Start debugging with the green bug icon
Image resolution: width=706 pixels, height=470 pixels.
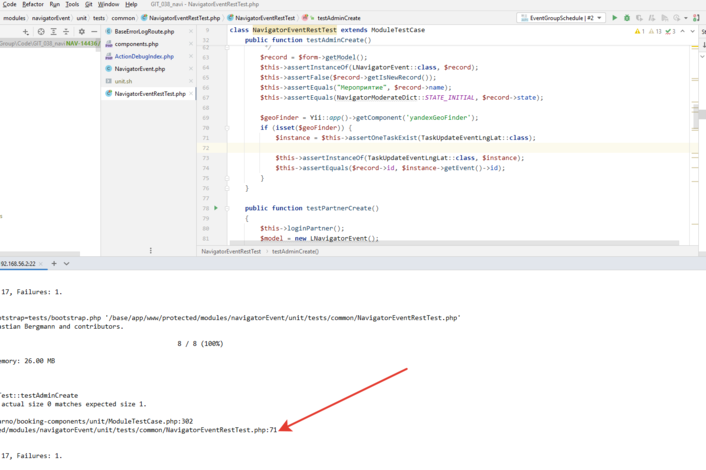627,18
